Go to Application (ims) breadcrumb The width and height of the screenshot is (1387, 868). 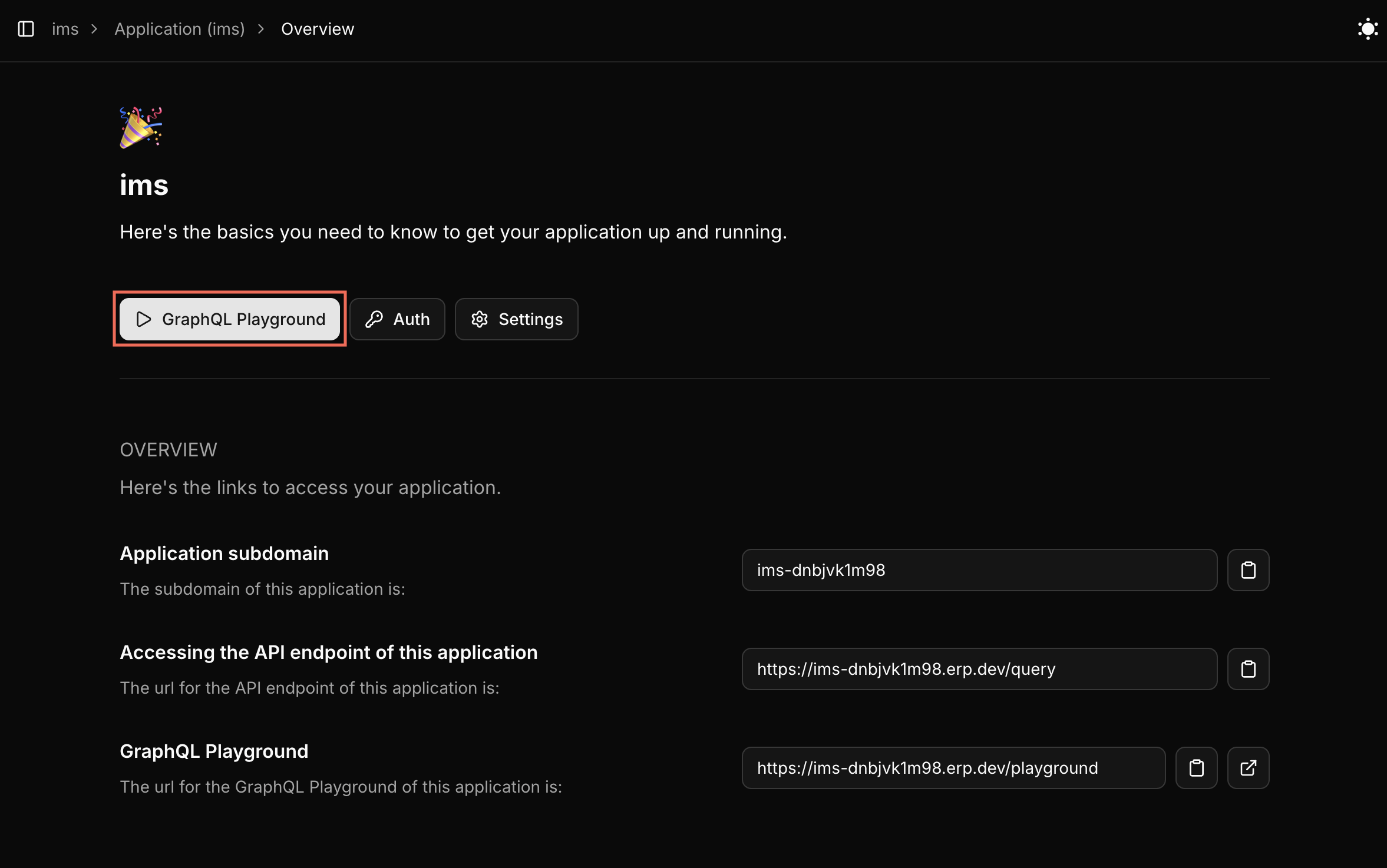pyautogui.click(x=180, y=29)
